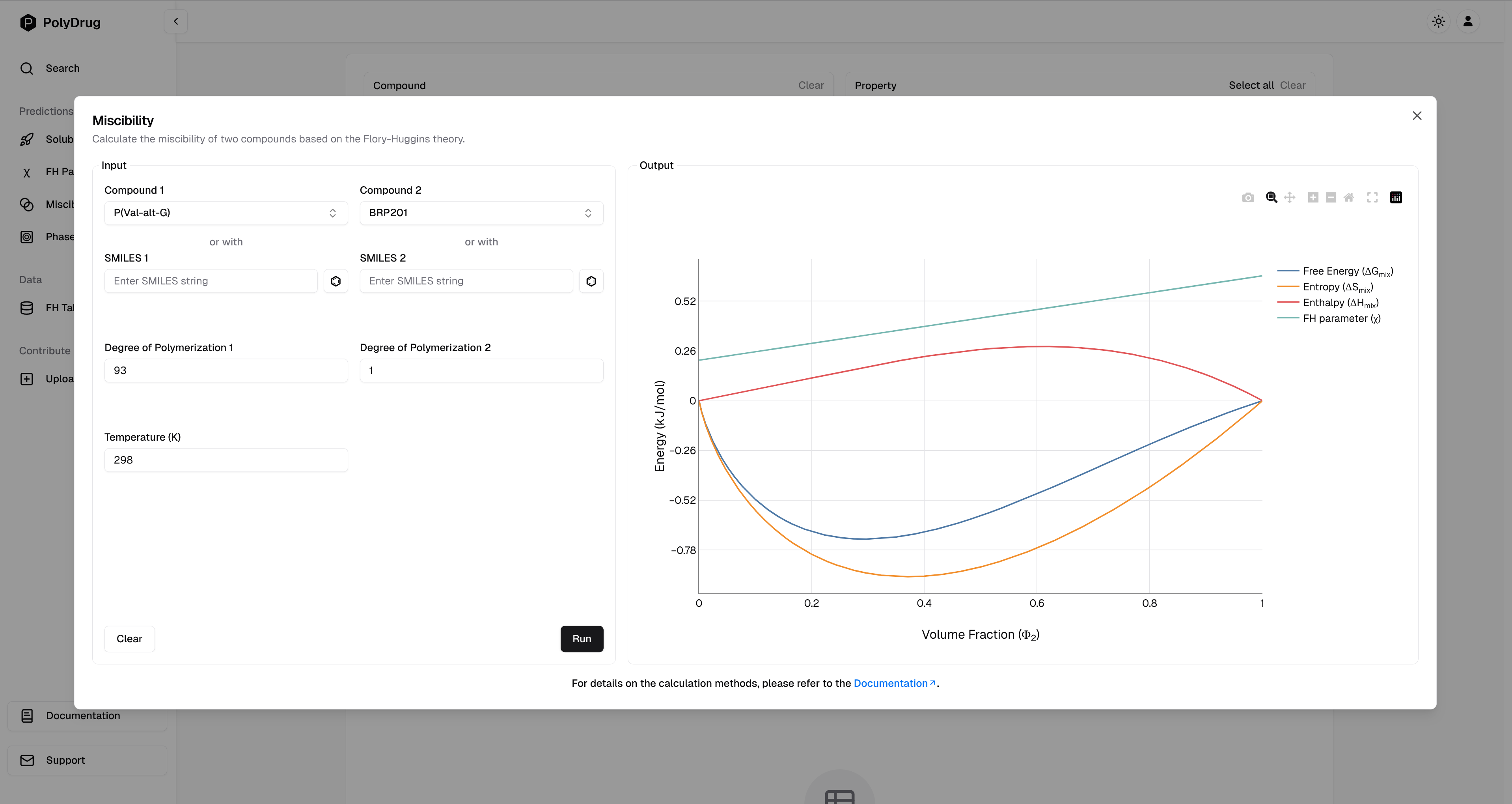
Task: Open molecule drawer for SMILES 1
Action: (x=336, y=281)
